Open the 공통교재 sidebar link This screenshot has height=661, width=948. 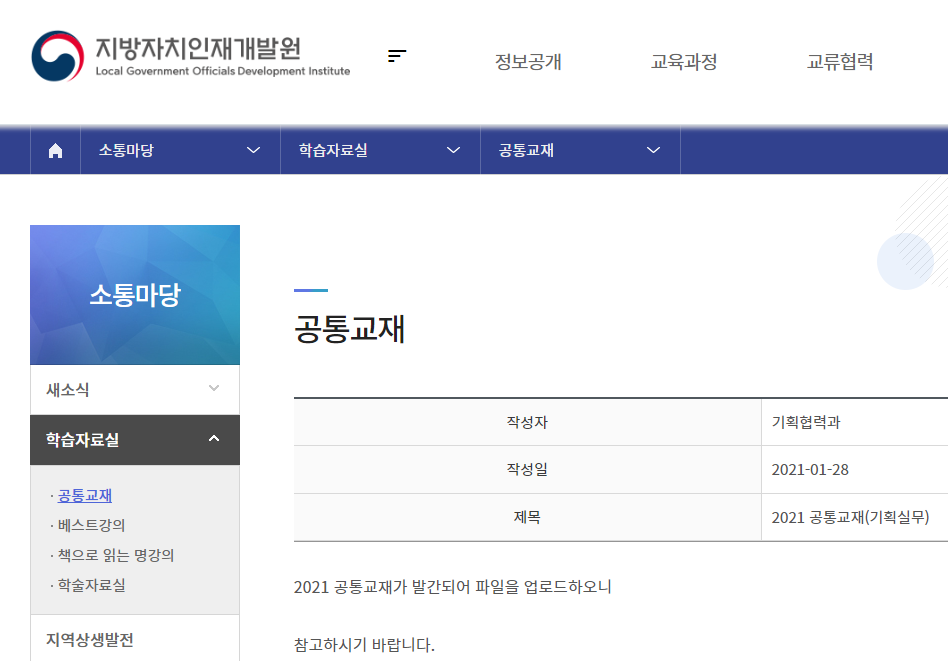click(x=85, y=495)
